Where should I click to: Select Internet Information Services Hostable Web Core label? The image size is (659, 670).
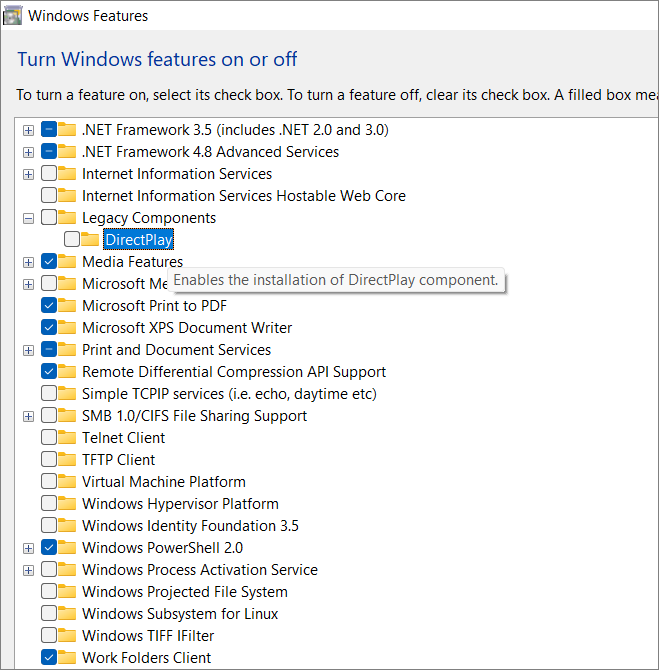[244, 196]
